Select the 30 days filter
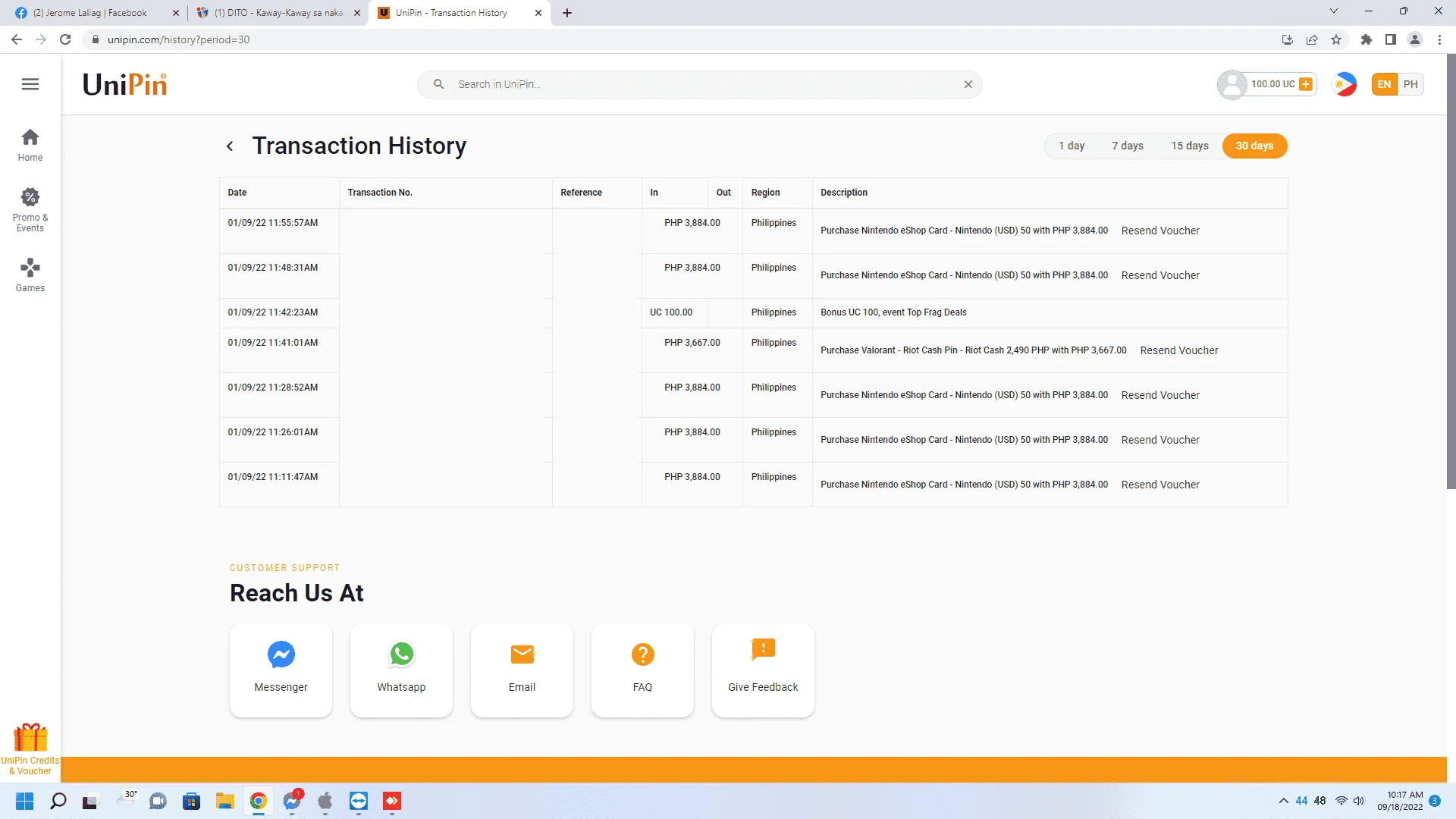Image resolution: width=1456 pixels, height=819 pixels. tap(1254, 146)
